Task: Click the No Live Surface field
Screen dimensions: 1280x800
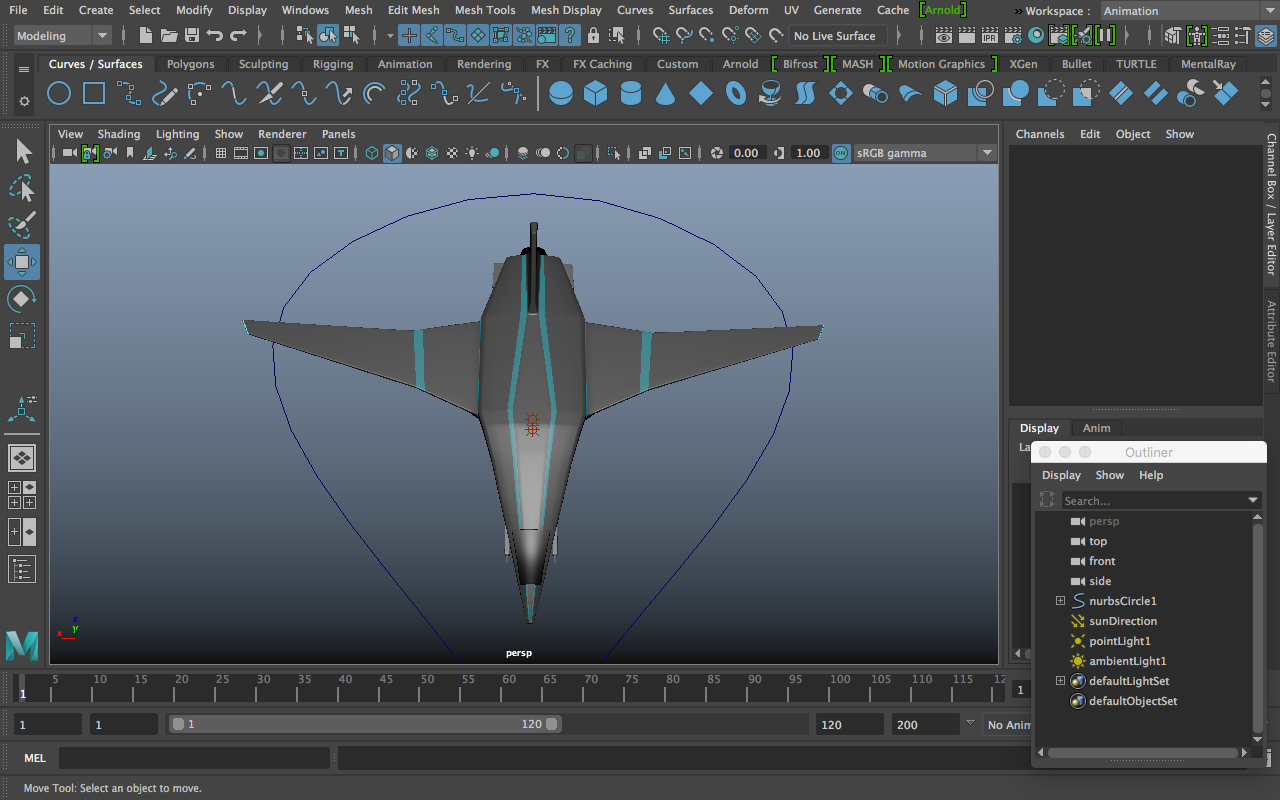Action: 838,36
